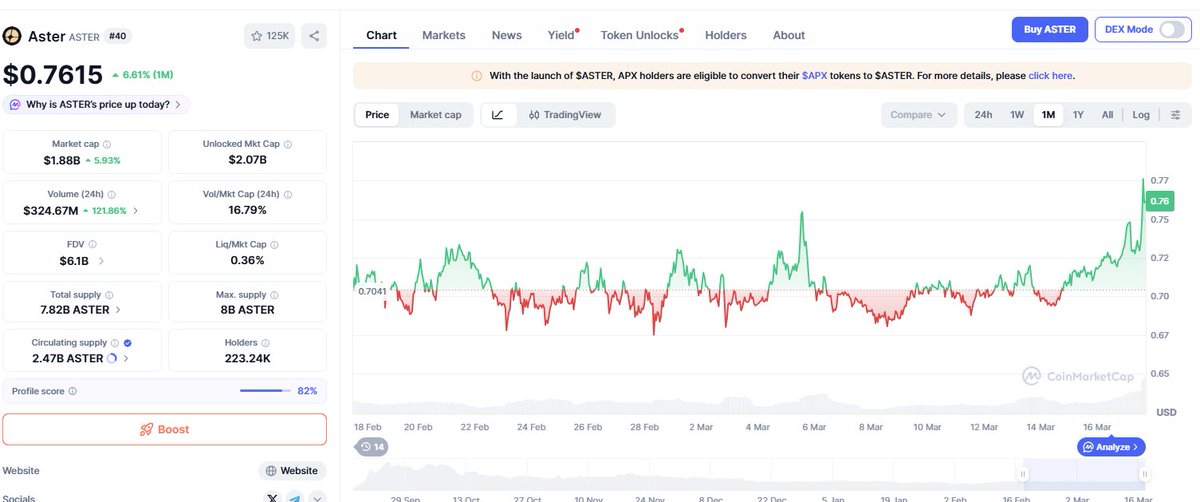Viewport: 1200px width, 502px height.
Task: Click the Total supply info icon
Action: pos(108,295)
